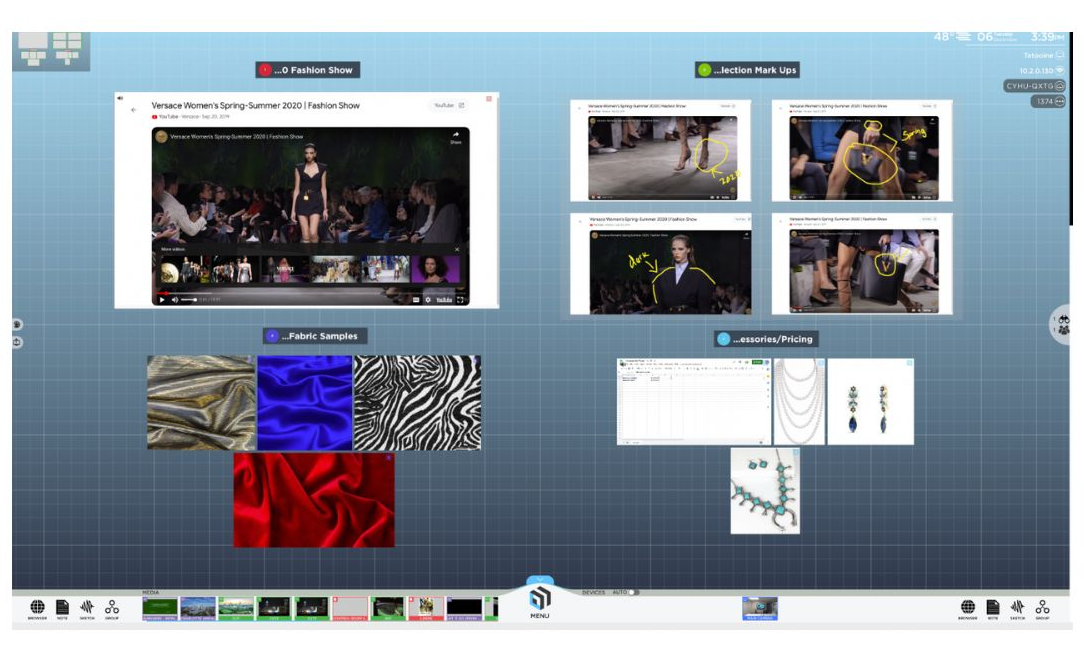Click the green circle on the Mark Ups label
Screen dimensions: 1084x648
[704, 70]
